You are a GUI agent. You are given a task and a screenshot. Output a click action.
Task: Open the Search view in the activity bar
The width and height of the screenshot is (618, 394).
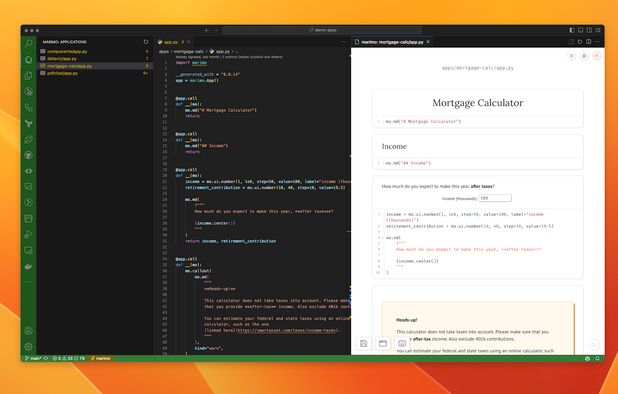pos(28,43)
